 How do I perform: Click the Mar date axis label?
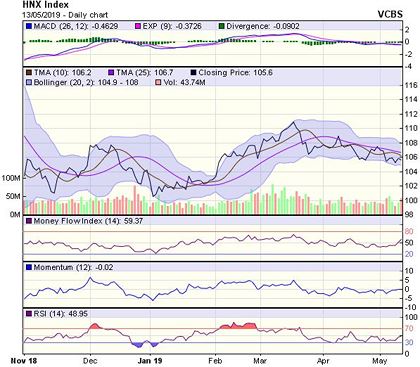260,361
